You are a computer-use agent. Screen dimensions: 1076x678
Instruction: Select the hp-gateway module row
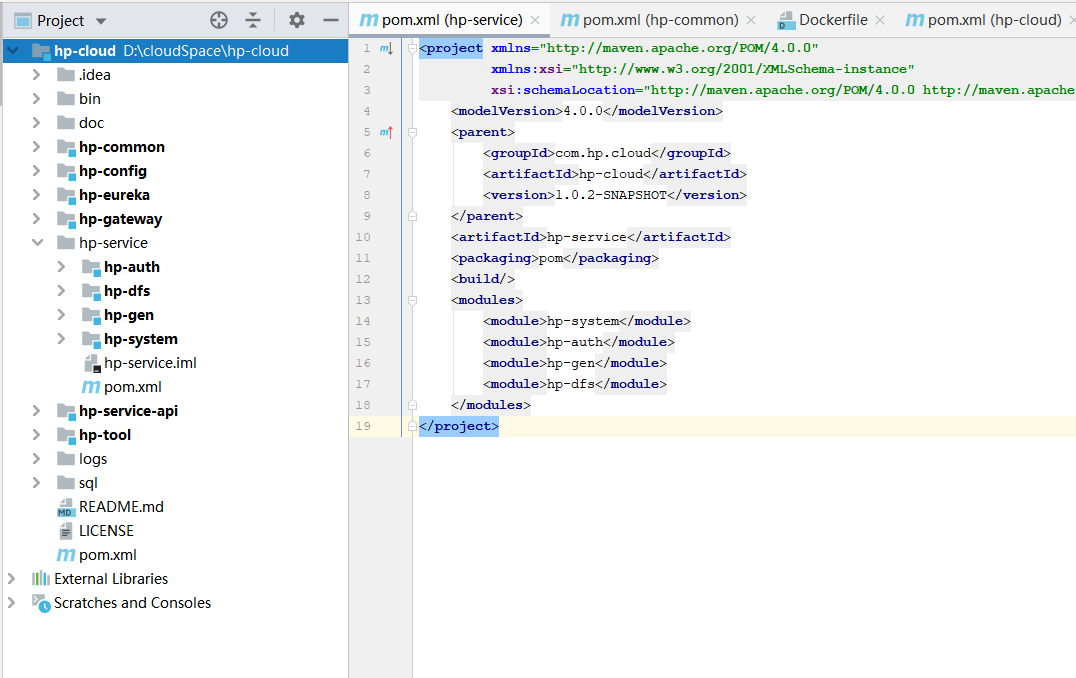[x=175, y=219]
